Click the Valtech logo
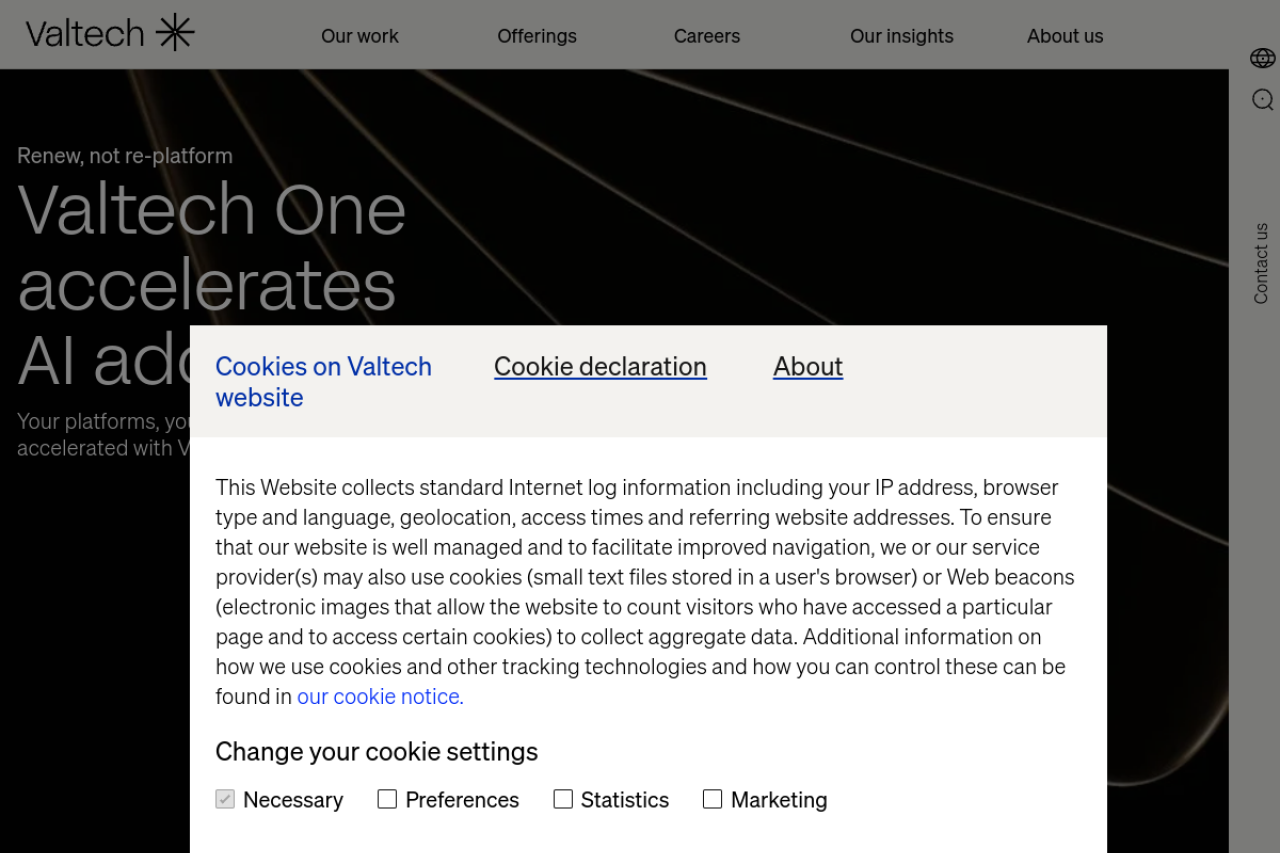This screenshot has width=1280, height=853. tap(110, 34)
